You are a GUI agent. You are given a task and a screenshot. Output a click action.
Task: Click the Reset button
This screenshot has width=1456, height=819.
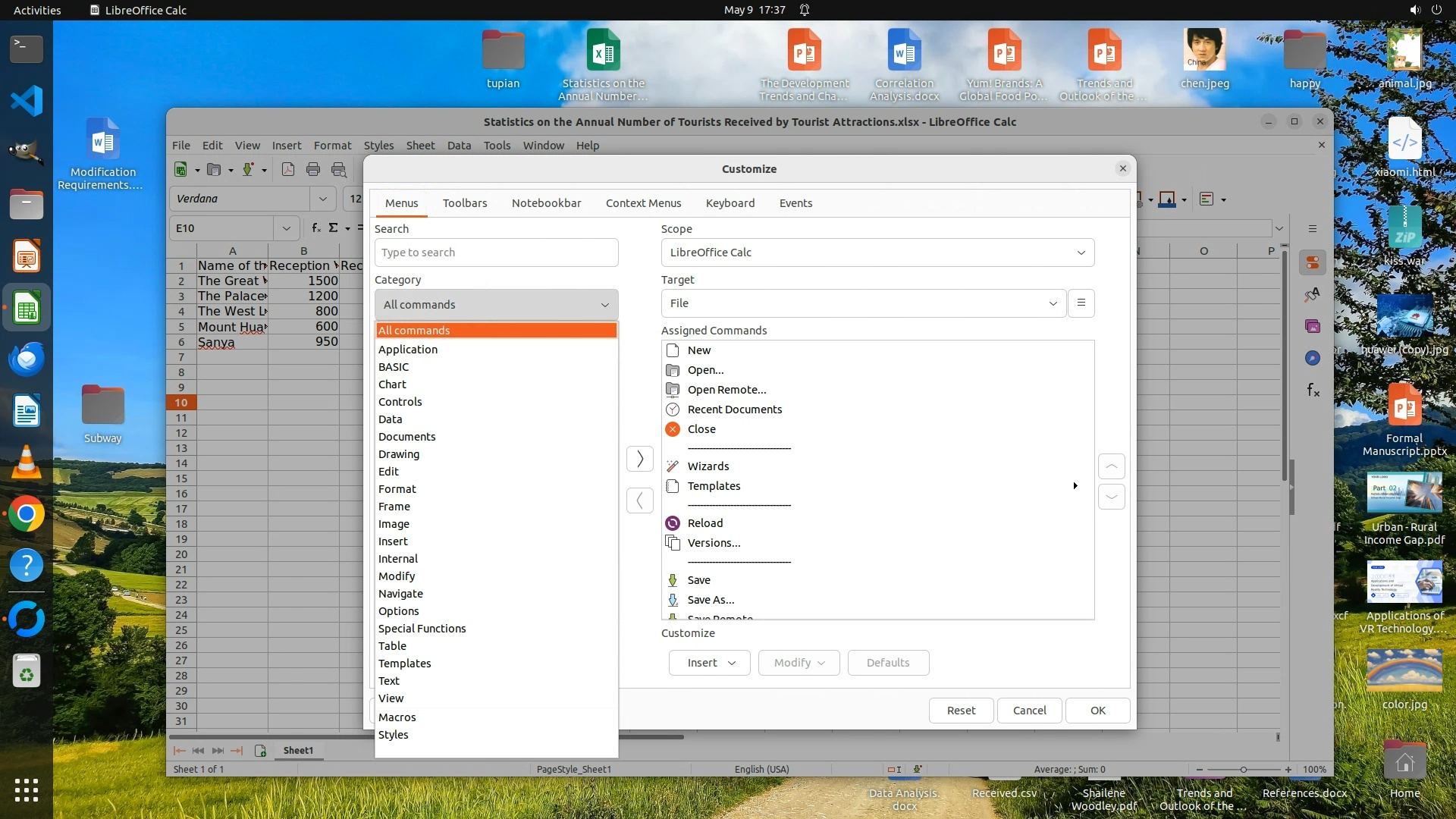tap(961, 711)
